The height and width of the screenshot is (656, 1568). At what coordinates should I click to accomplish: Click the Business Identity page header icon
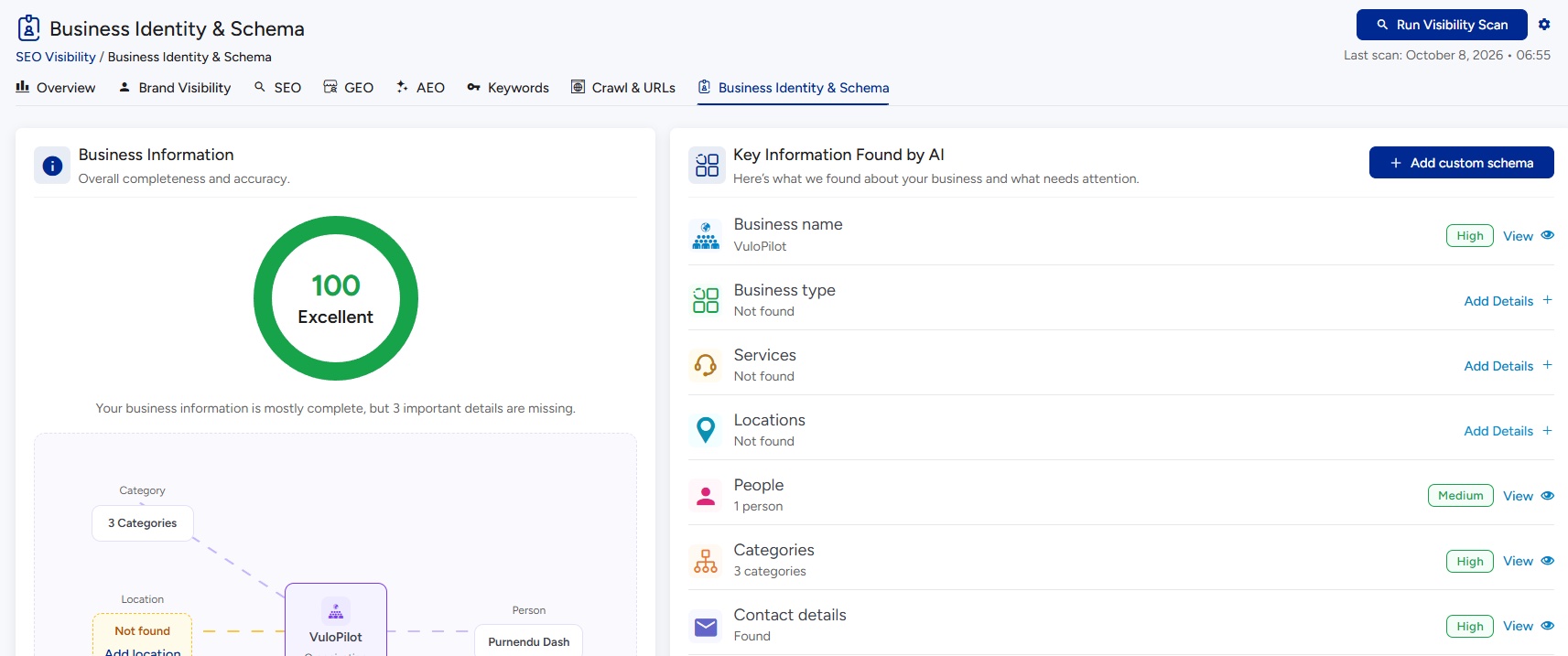click(29, 28)
